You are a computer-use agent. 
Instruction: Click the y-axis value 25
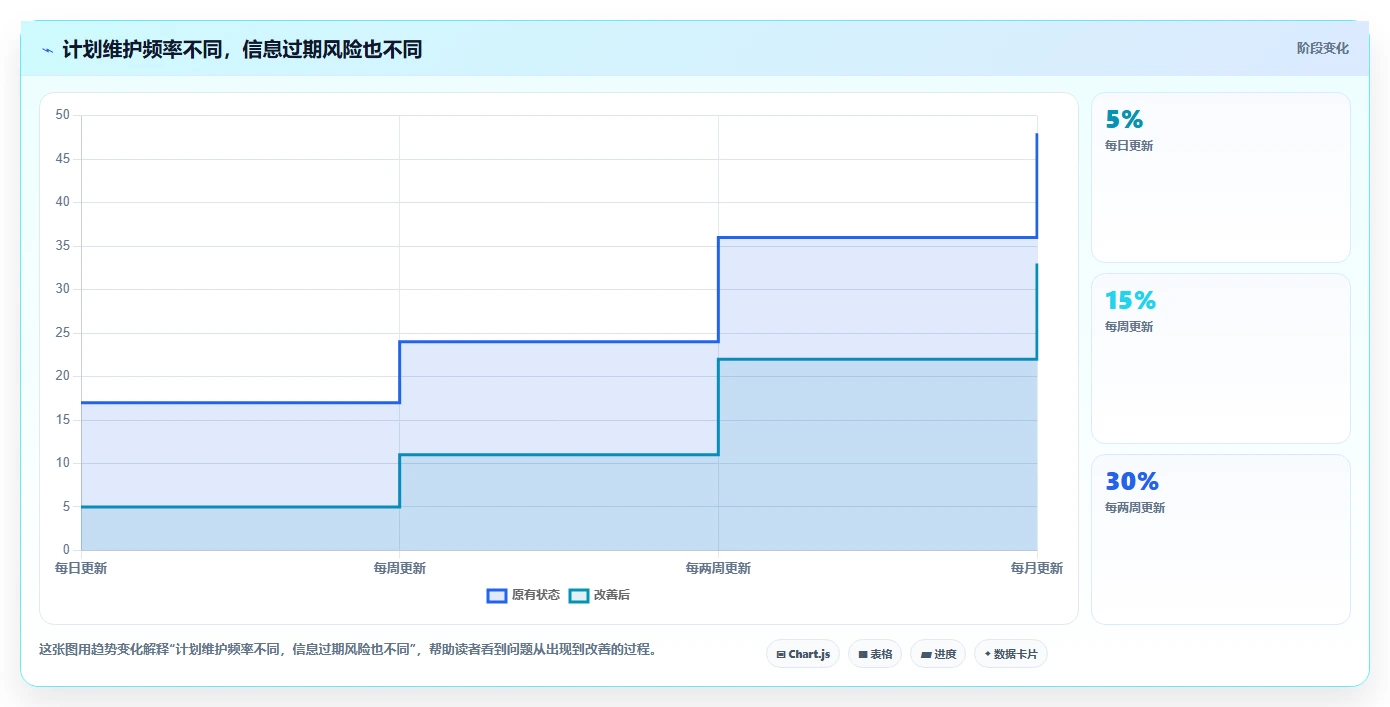63,333
